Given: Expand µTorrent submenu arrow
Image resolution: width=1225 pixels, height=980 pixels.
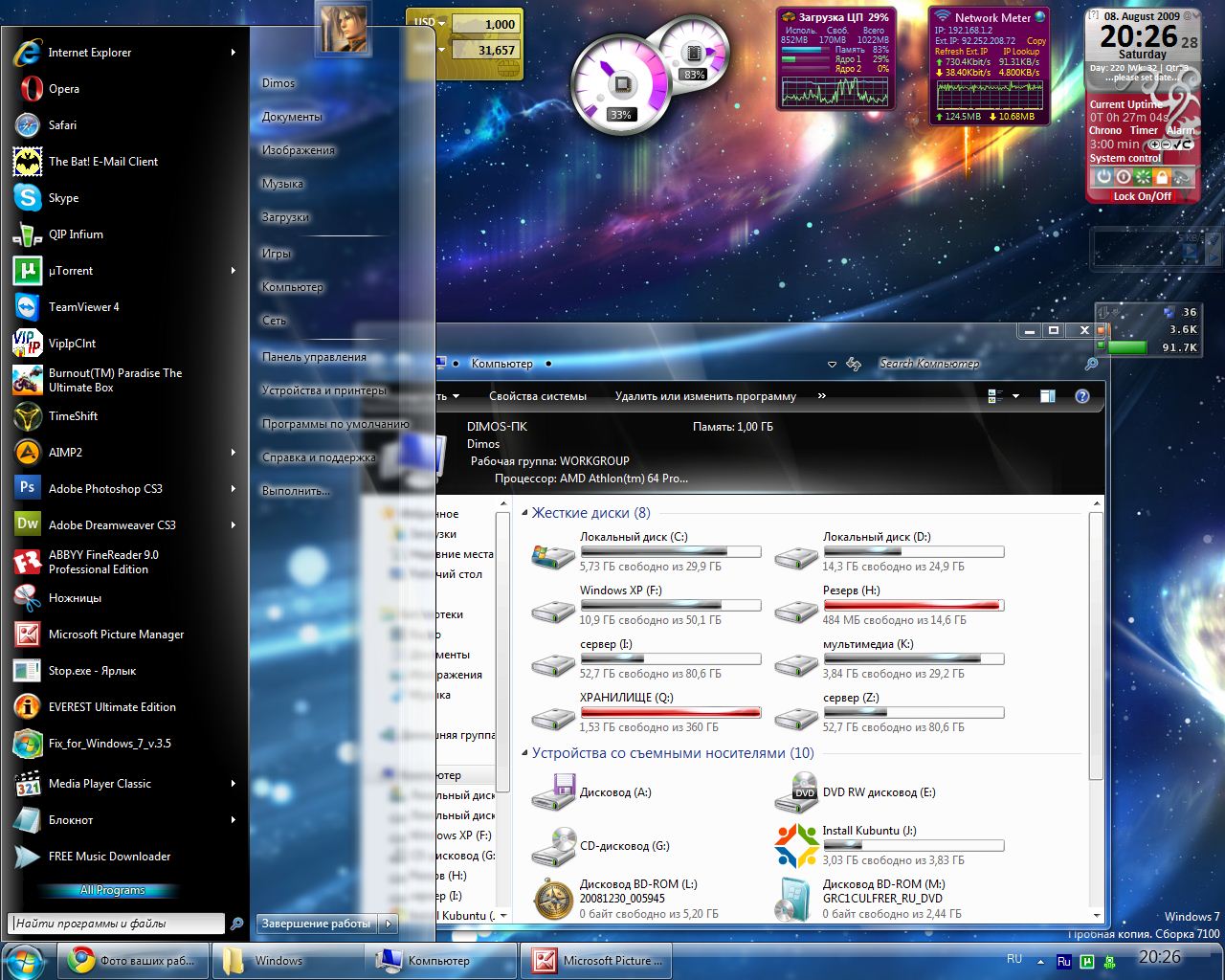Looking at the screenshot, I should (233, 271).
